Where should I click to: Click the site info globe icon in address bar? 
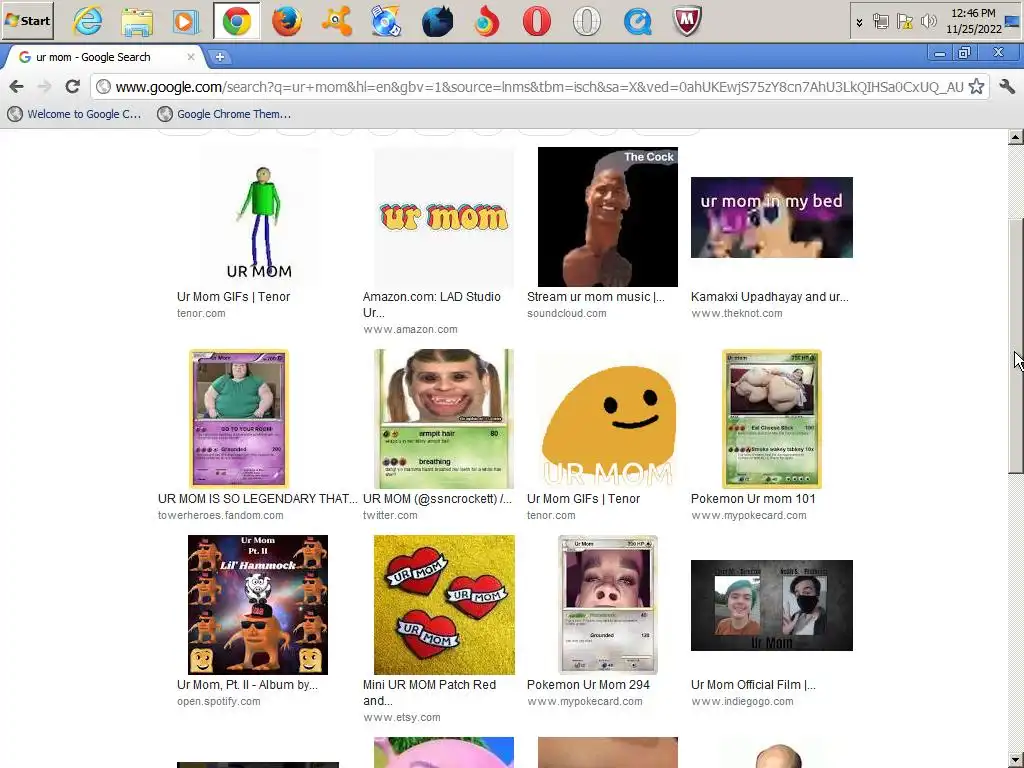click(103, 86)
